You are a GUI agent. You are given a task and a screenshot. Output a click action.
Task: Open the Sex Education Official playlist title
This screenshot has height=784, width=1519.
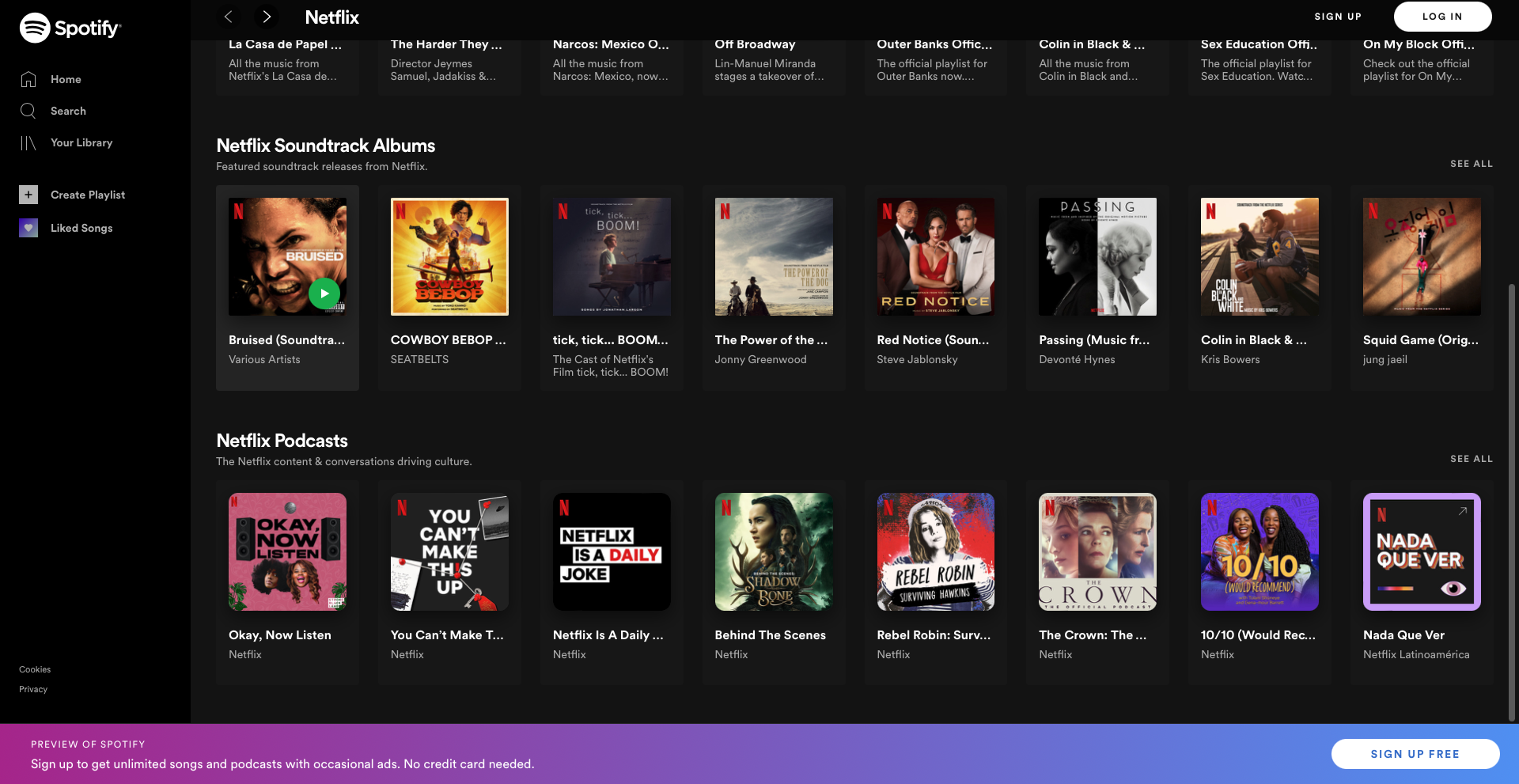[x=1259, y=44]
